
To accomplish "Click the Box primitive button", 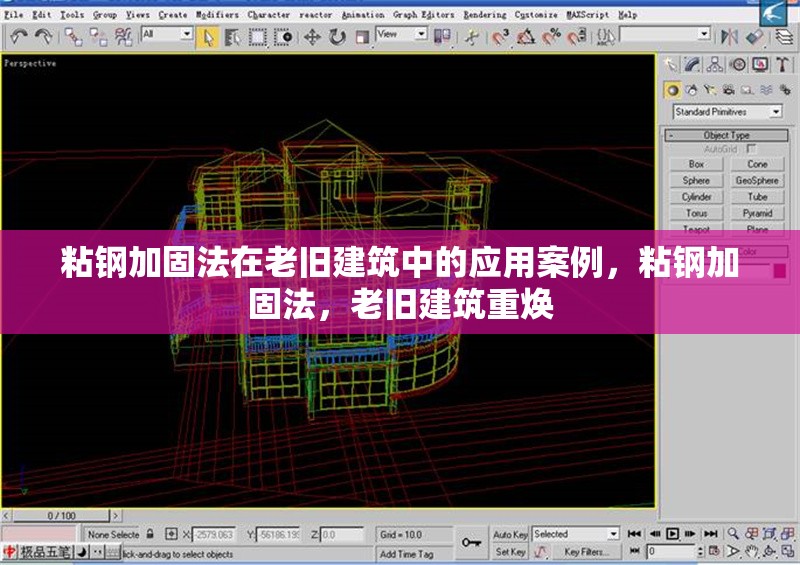I will point(696,164).
